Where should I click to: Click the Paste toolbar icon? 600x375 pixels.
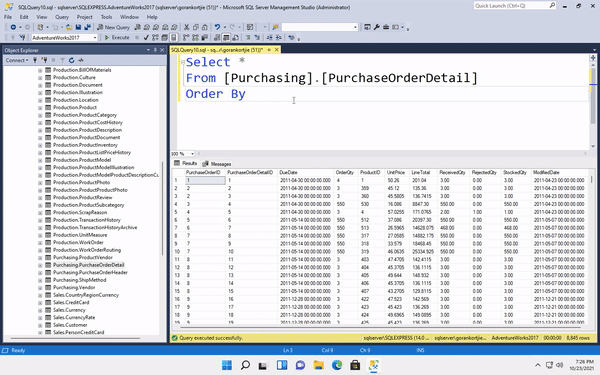[x=205, y=27]
